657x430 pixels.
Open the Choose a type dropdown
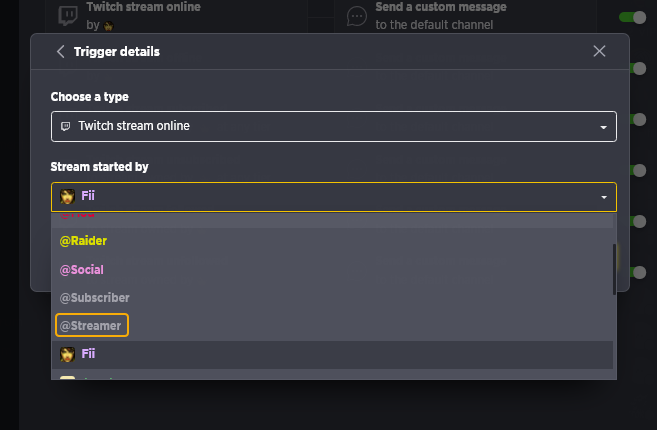pos(334,126)
